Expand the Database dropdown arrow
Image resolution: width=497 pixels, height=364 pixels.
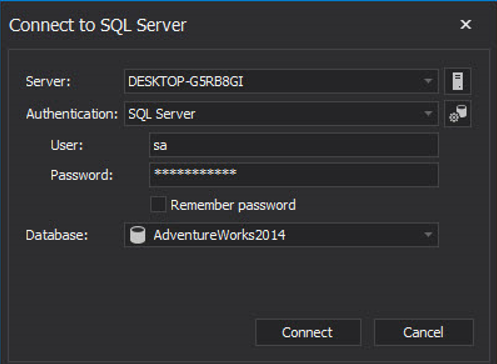428,235
